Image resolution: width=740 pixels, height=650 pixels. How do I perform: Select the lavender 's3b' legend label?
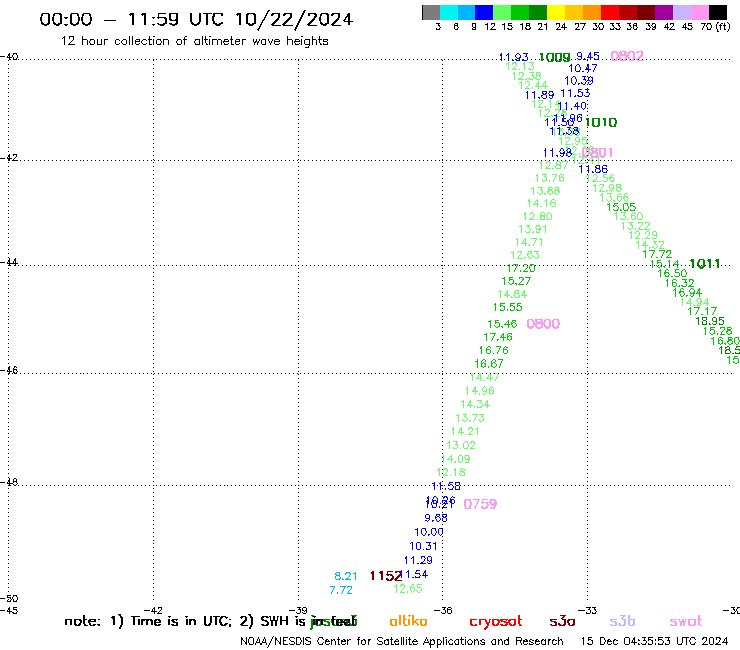[622, 621]
